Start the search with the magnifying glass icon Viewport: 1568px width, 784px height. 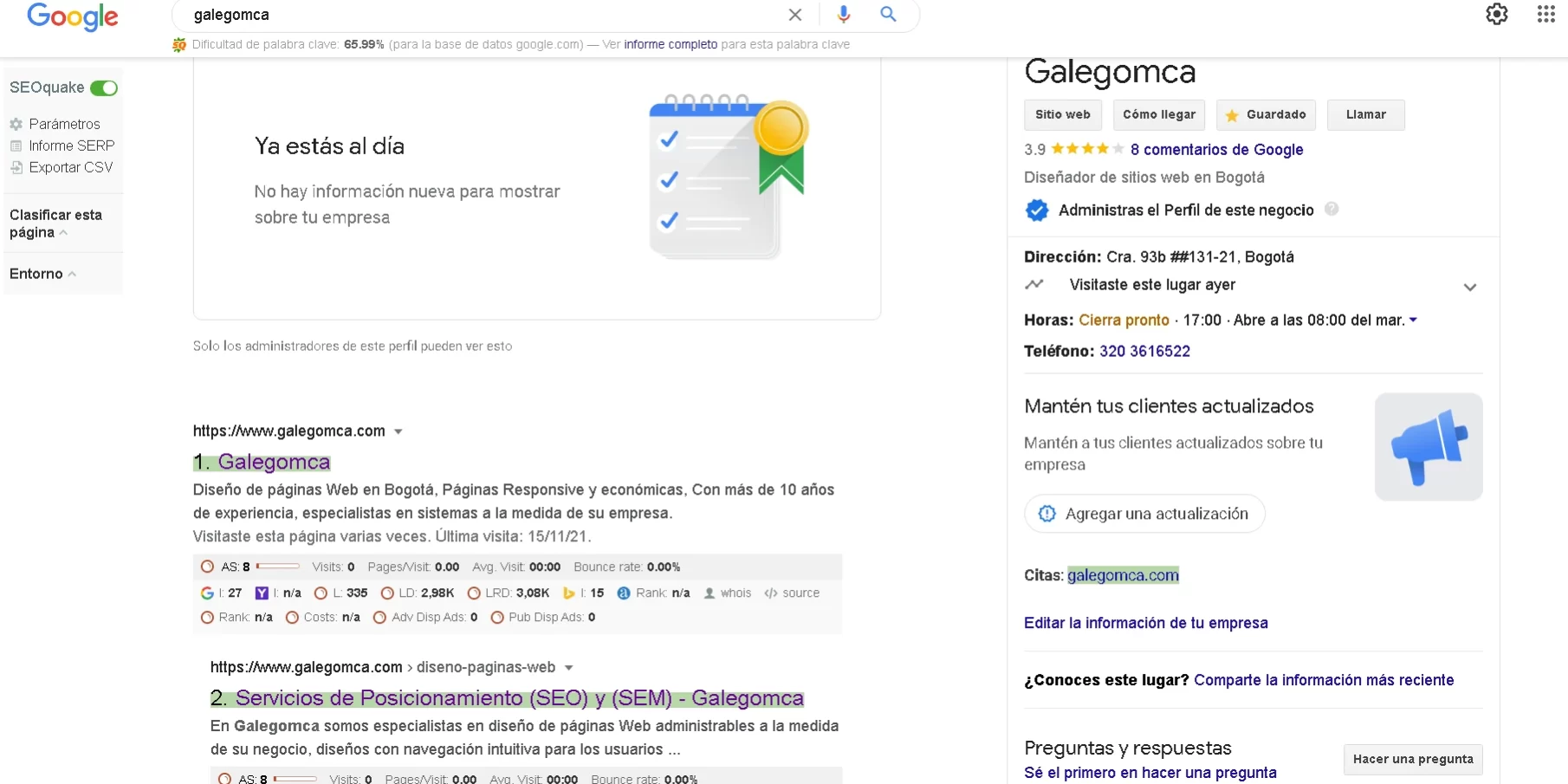pyautogui.click(x=888, y=15)
